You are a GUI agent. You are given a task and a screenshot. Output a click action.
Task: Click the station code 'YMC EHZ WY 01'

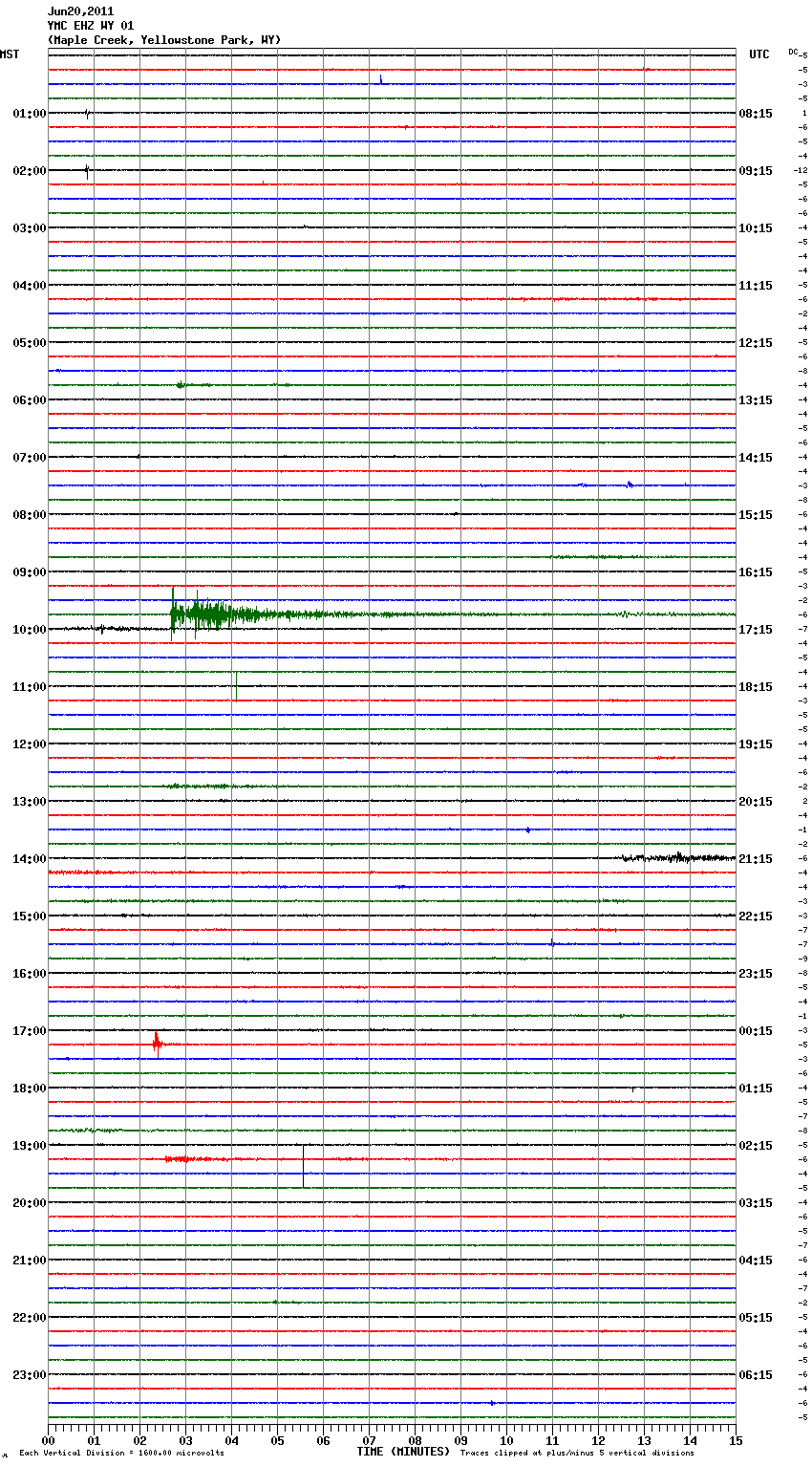[91, 26]
